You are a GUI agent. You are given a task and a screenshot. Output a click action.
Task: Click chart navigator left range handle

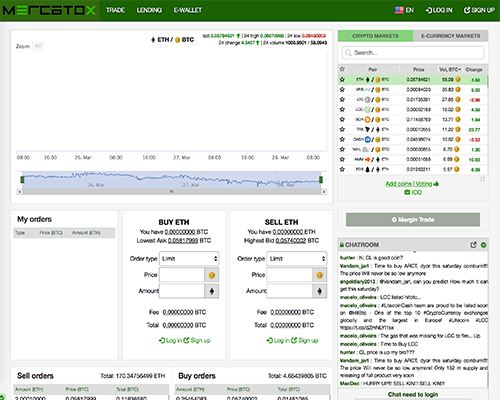(x=22, y=180)
